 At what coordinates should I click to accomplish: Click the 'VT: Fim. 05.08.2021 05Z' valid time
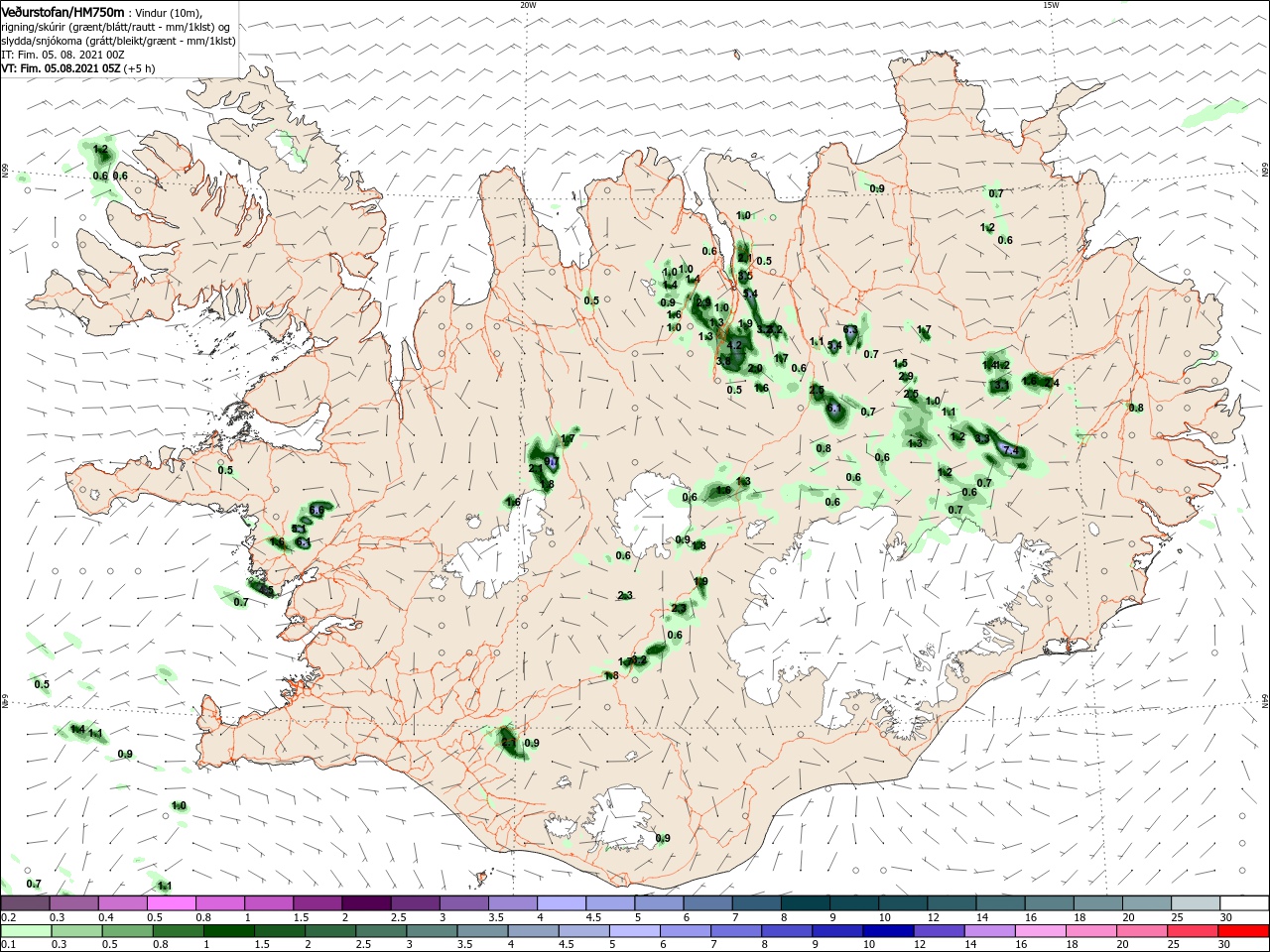pyautogui.click(x=61, y=68)
